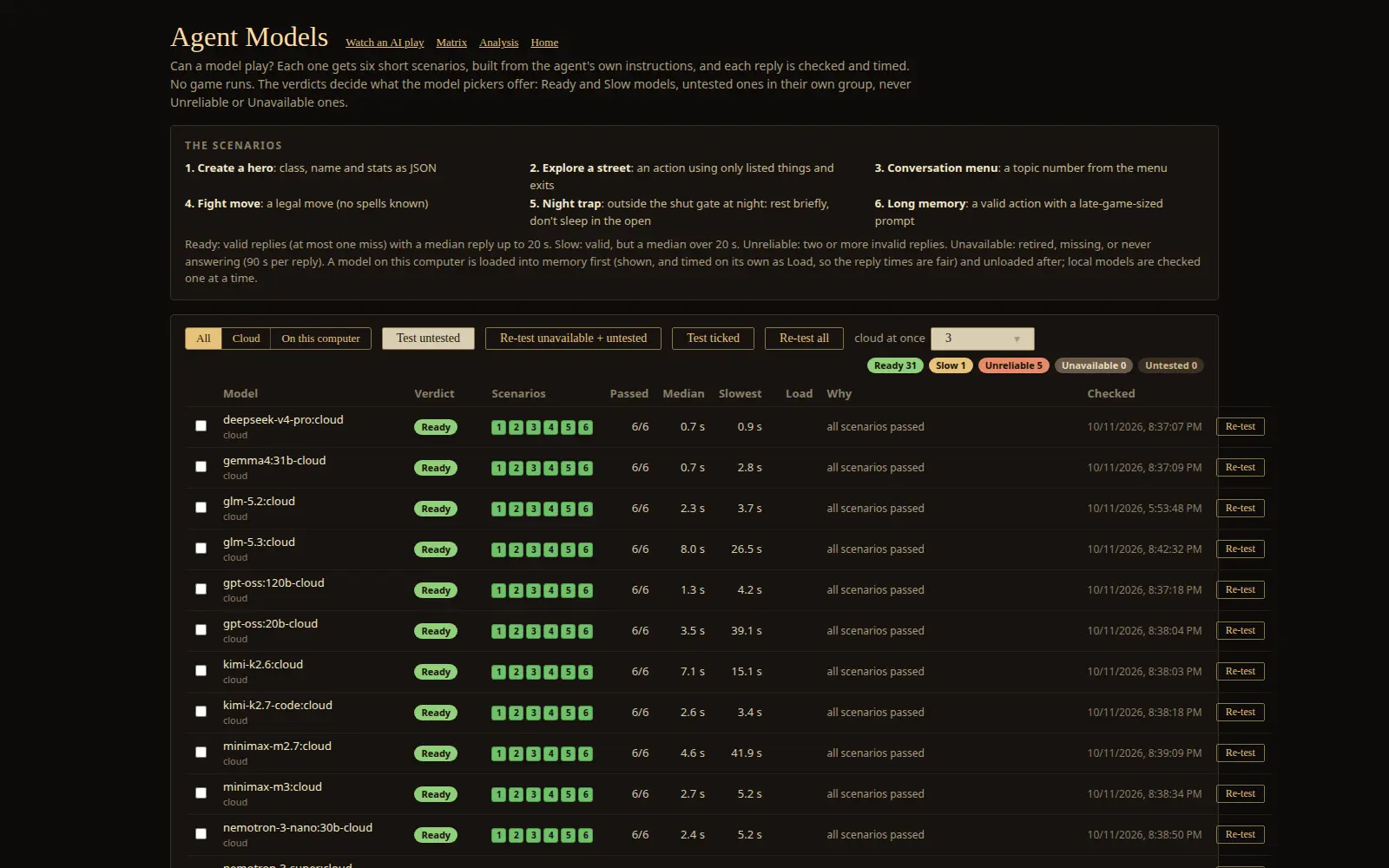Viewport: 1389px width, 868px height.
Task: Click scenario 3 badge in deepseek-v4-pro row
Action: 533,427
